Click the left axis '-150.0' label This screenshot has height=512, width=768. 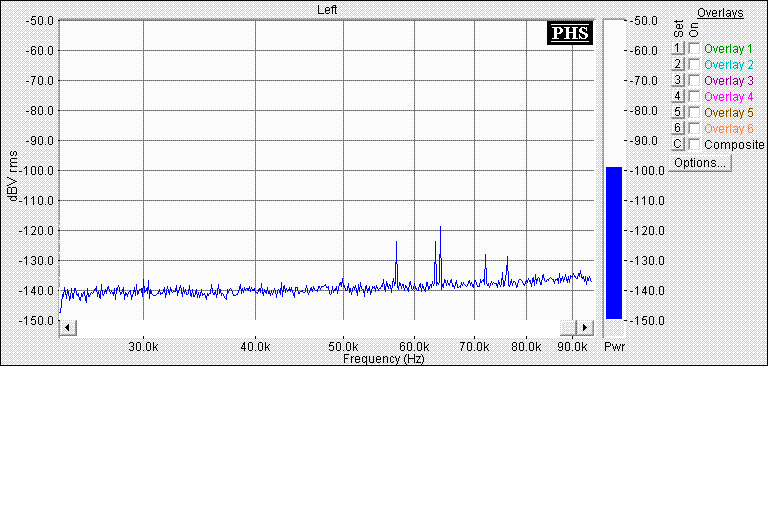36,320
